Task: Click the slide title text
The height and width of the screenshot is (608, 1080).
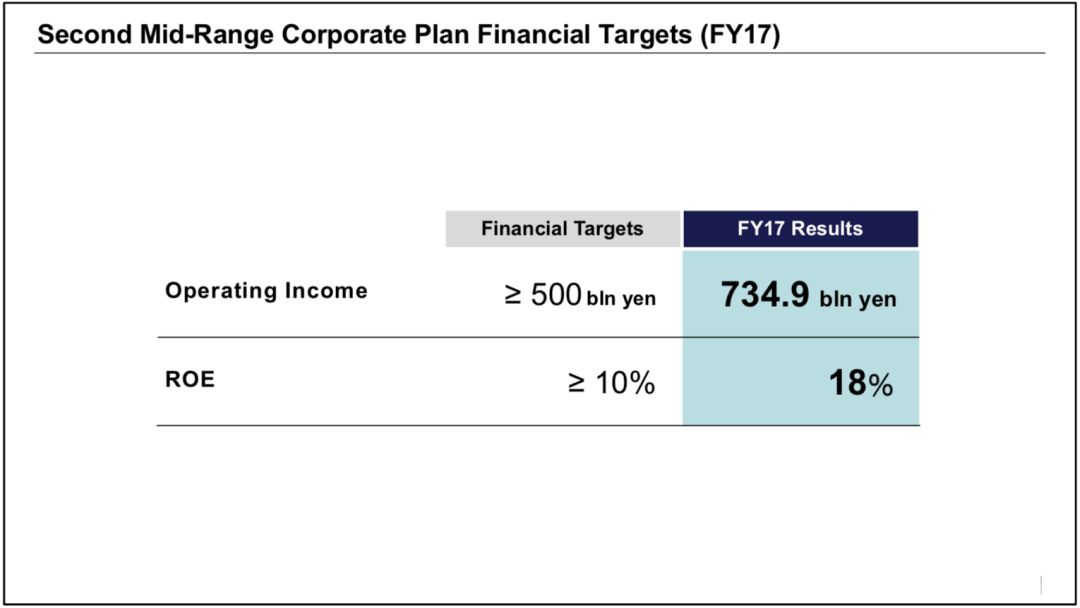Action: click(408, 35)
